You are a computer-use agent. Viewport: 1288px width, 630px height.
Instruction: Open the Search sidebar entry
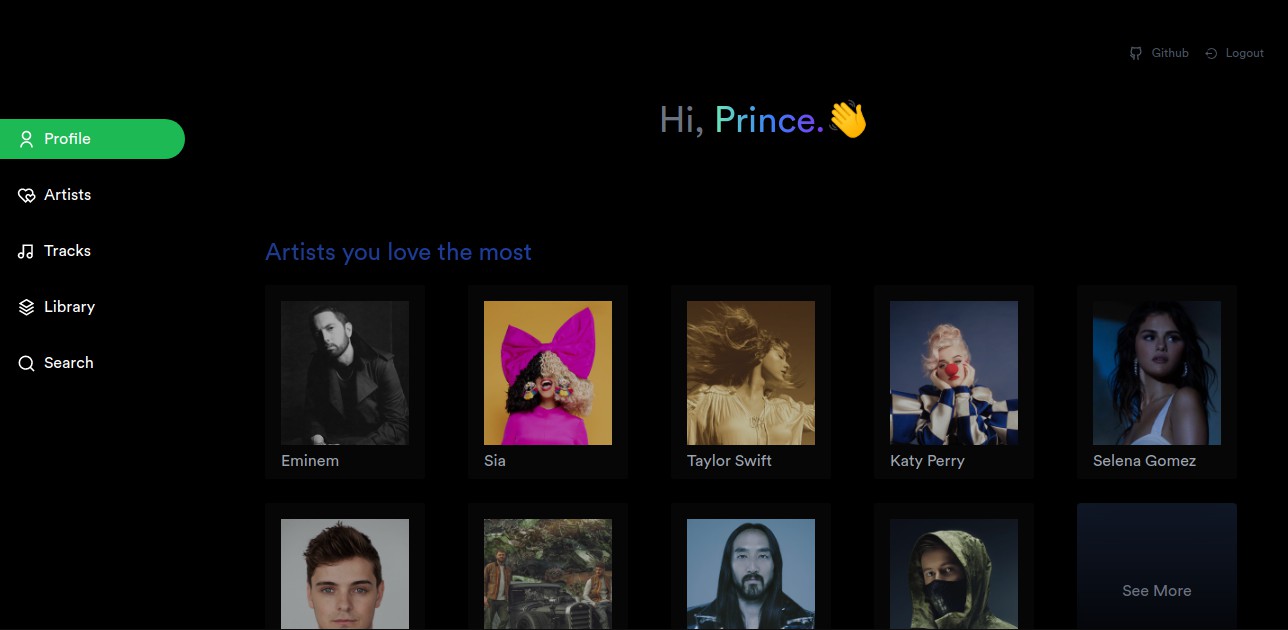pyautogui.click(x=69, y=362)
